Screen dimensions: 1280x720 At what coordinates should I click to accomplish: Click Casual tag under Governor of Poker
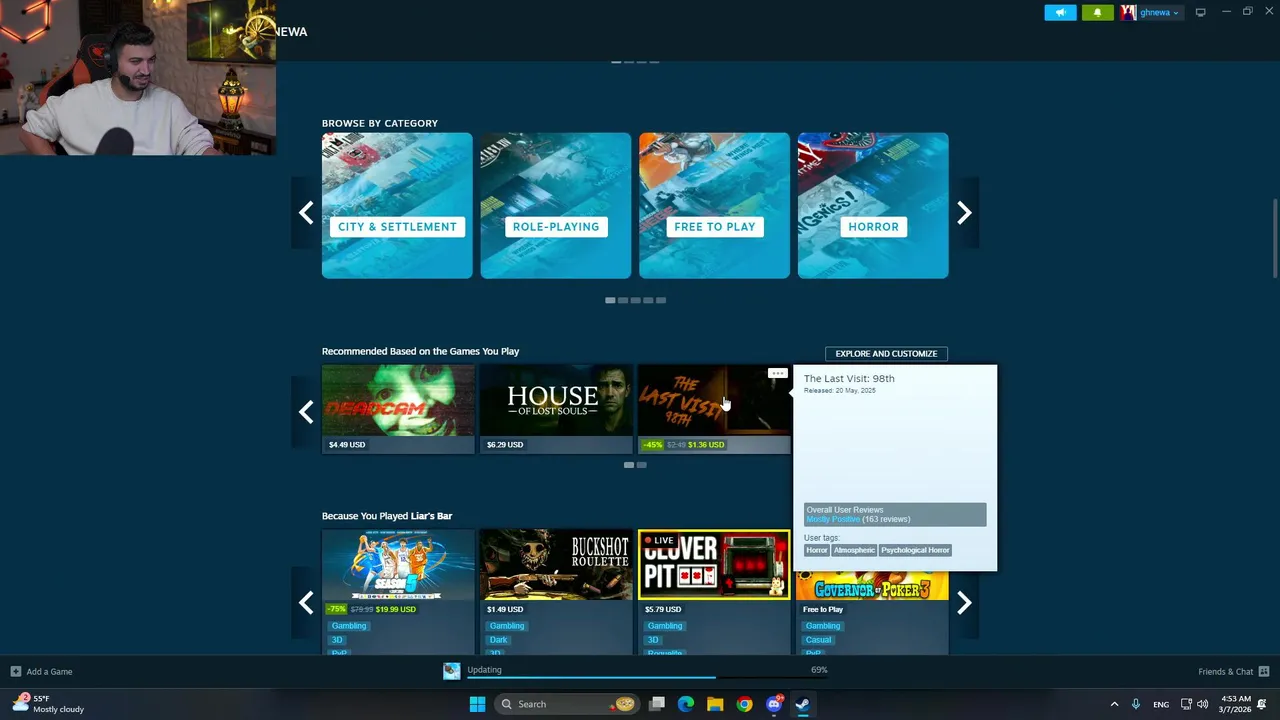point(819,640)
